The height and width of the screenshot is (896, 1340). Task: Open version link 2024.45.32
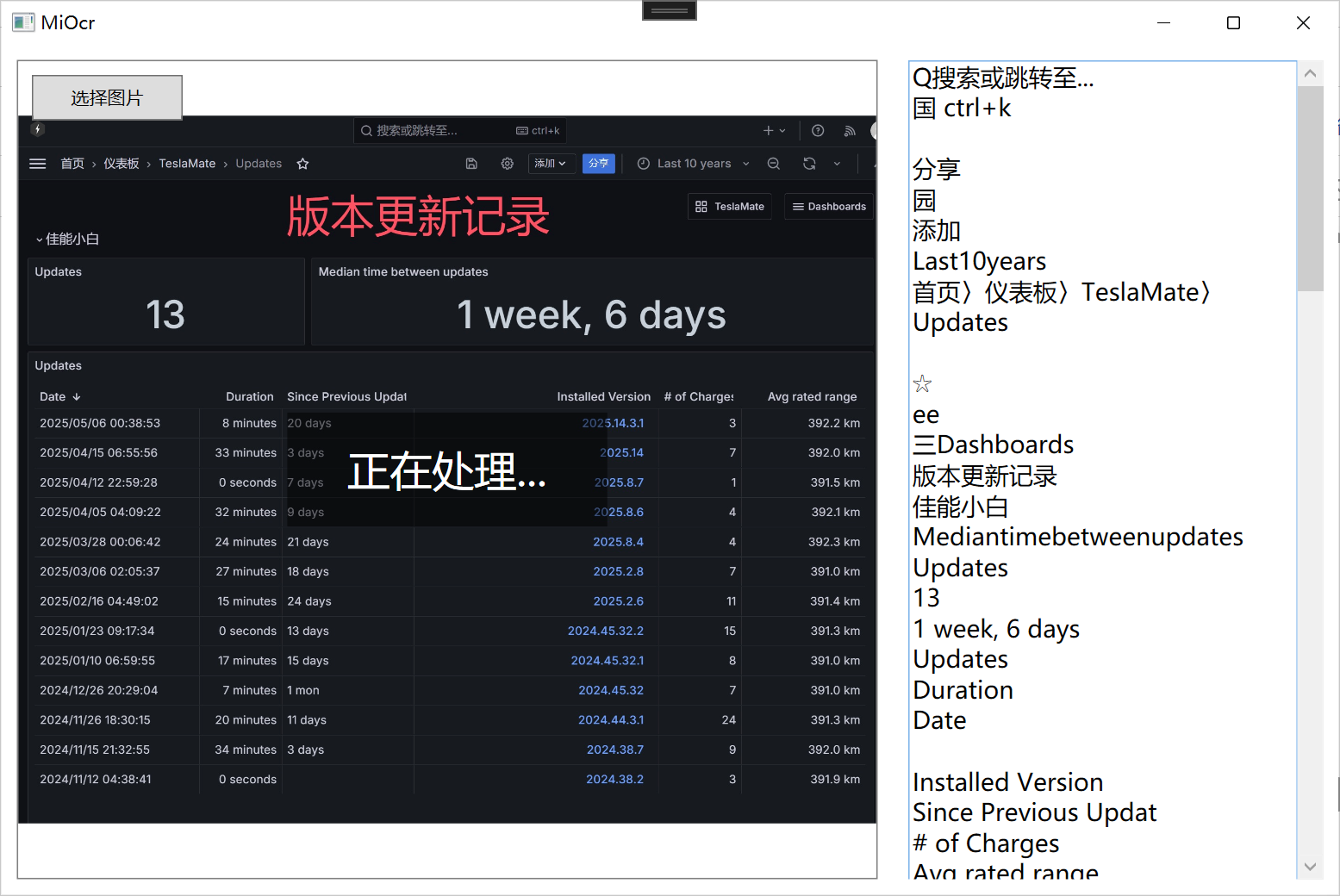pos(611,691)
